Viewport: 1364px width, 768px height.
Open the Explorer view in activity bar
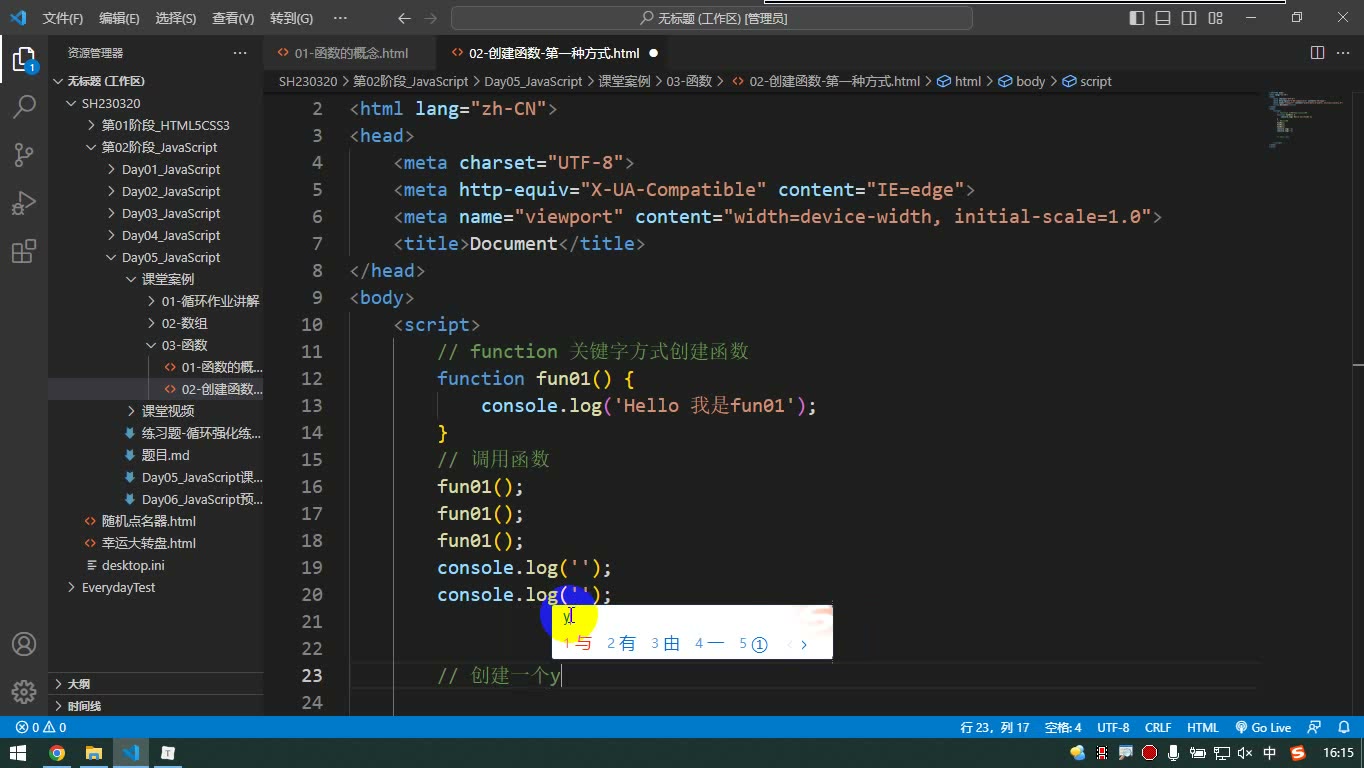pos(23,59)
